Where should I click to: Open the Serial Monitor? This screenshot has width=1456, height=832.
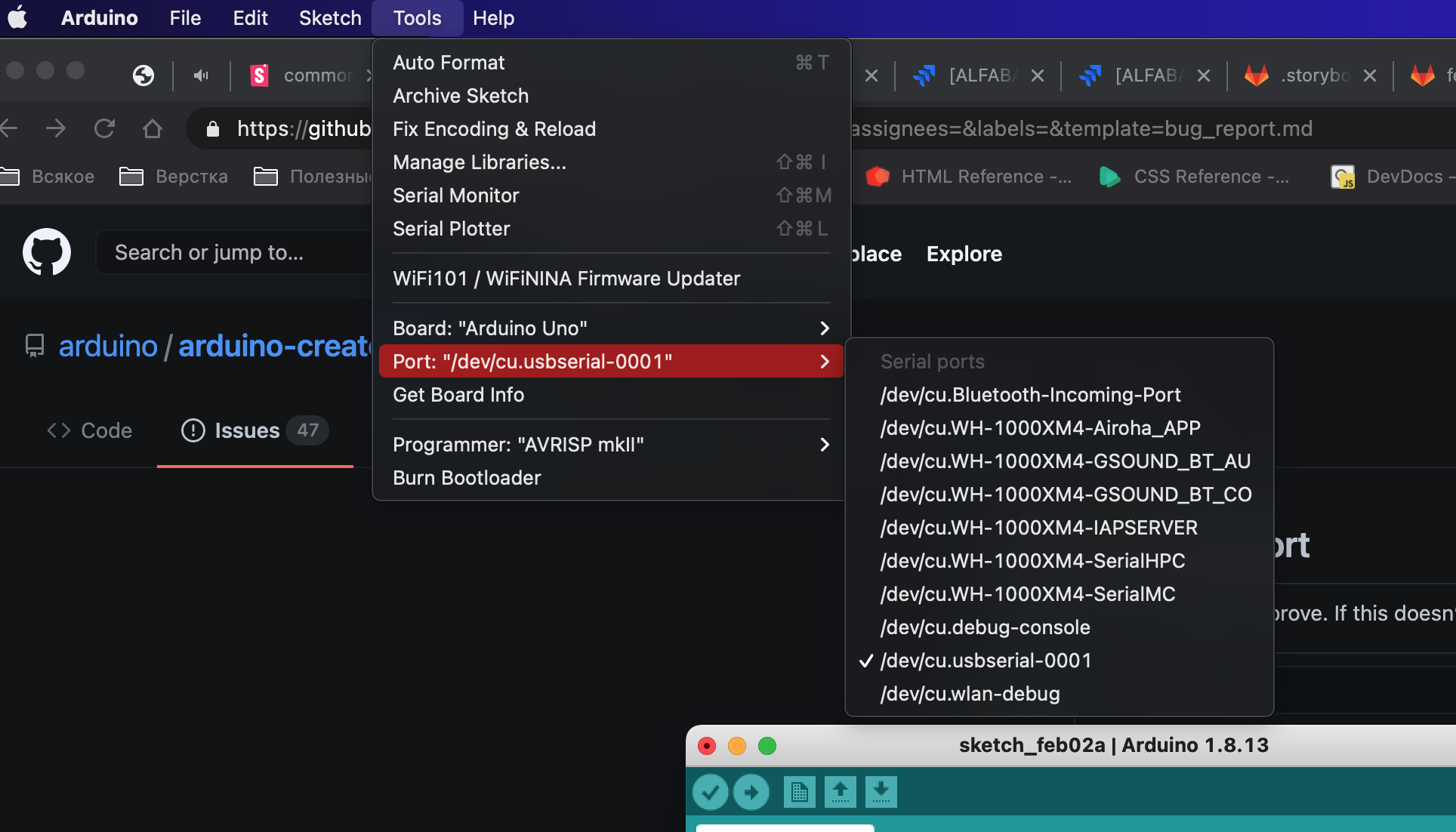[611, 196]
